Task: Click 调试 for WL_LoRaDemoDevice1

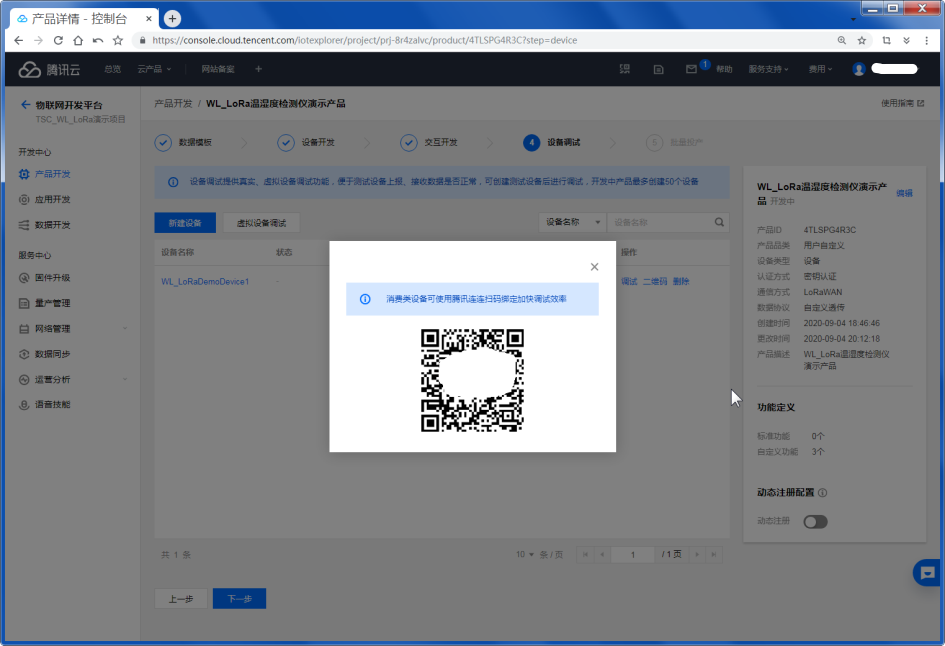Action: pyautogui.click(x=629, y=281)
